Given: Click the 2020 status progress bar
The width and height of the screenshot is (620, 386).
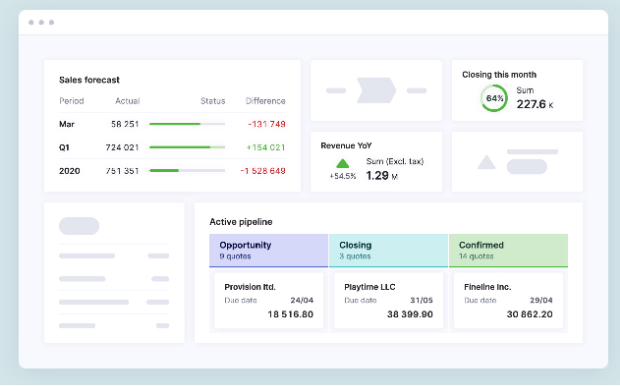Looking at the screenshot, I should coord(187,171).
